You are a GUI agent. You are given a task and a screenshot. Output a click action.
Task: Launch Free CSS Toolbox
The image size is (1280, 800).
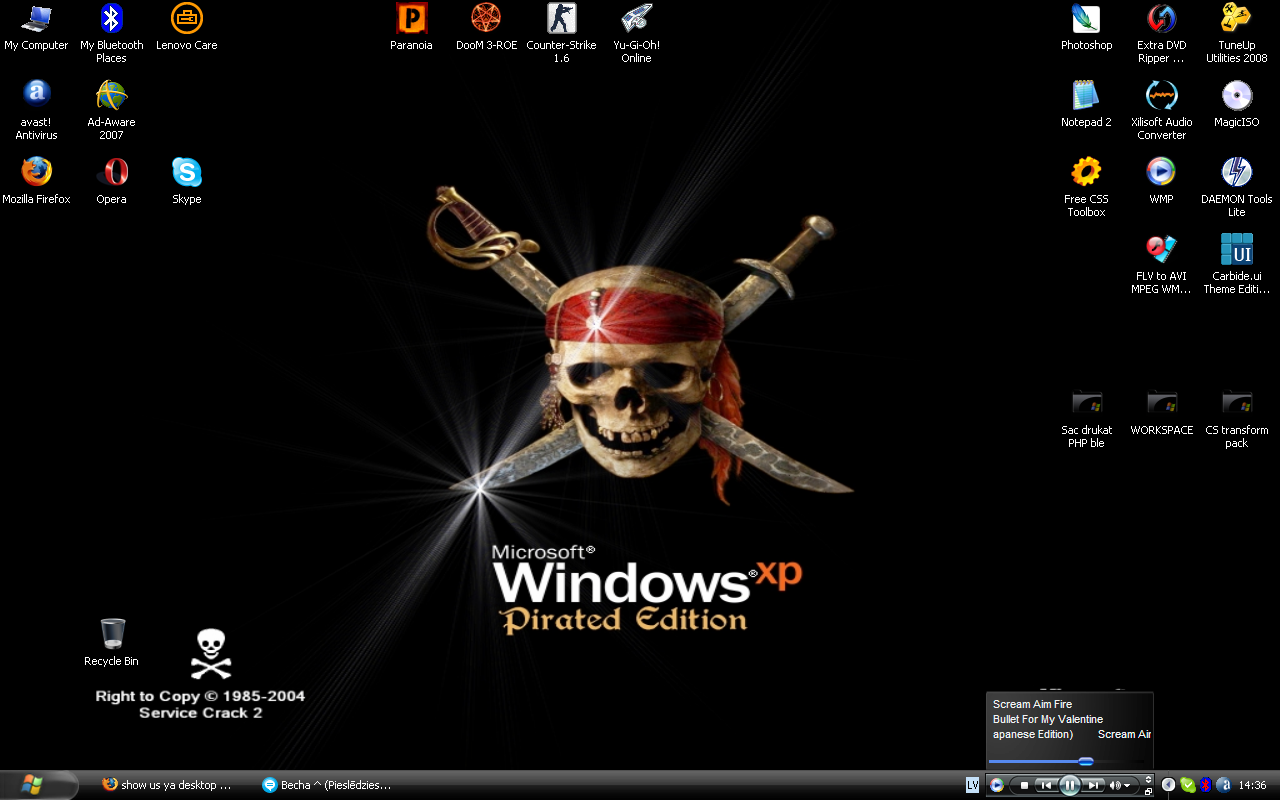(1086, 188)
